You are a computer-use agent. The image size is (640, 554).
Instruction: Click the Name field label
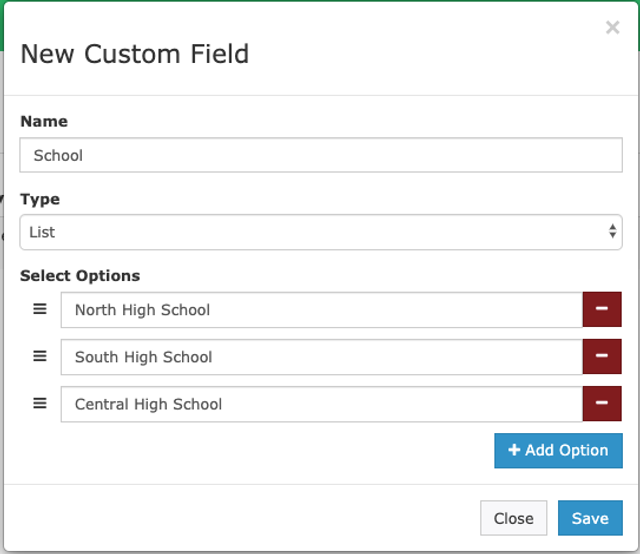[x=44, y=121]
